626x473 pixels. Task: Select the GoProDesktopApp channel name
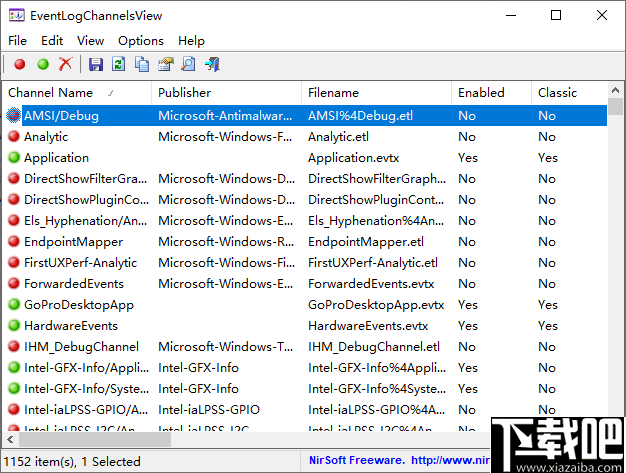click(79, 305)
